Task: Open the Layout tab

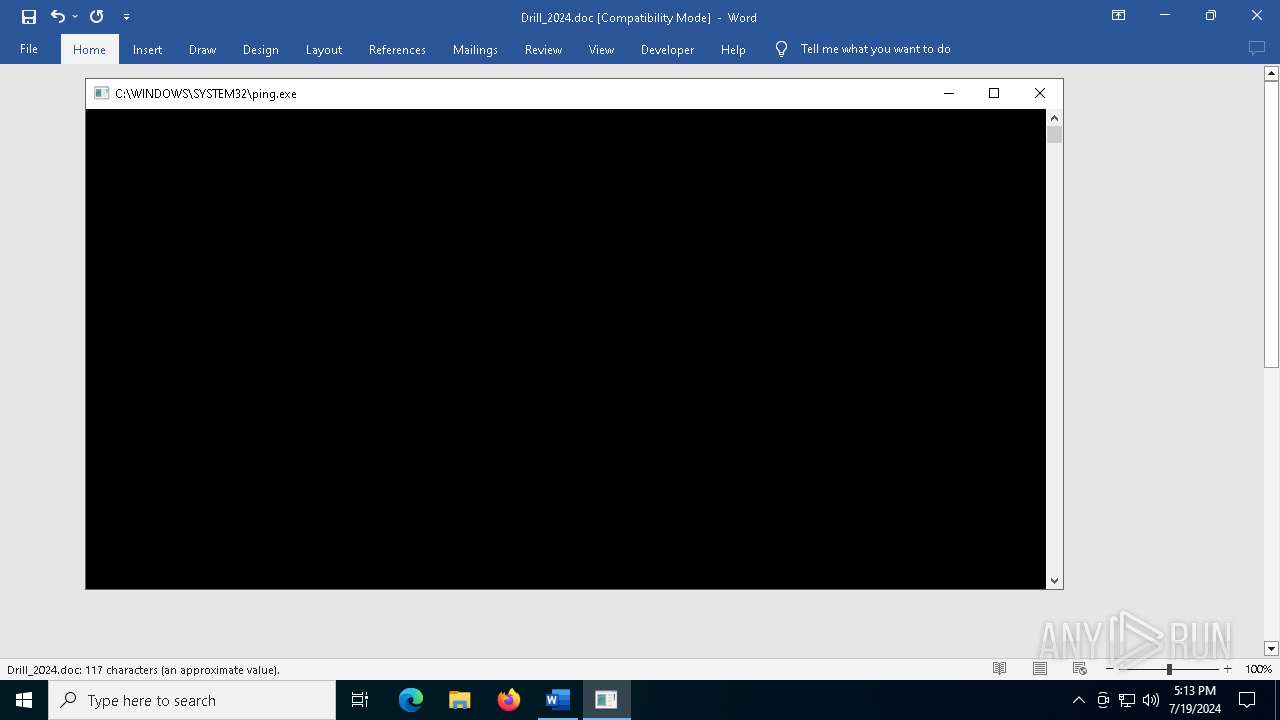Action: 323,49
